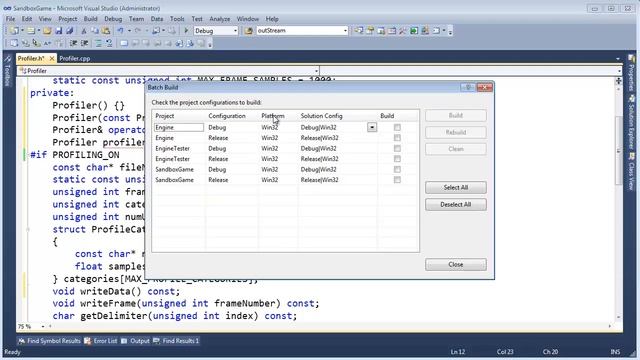Click the Open File folder icon
640x360 pixels.
(47, 31)
